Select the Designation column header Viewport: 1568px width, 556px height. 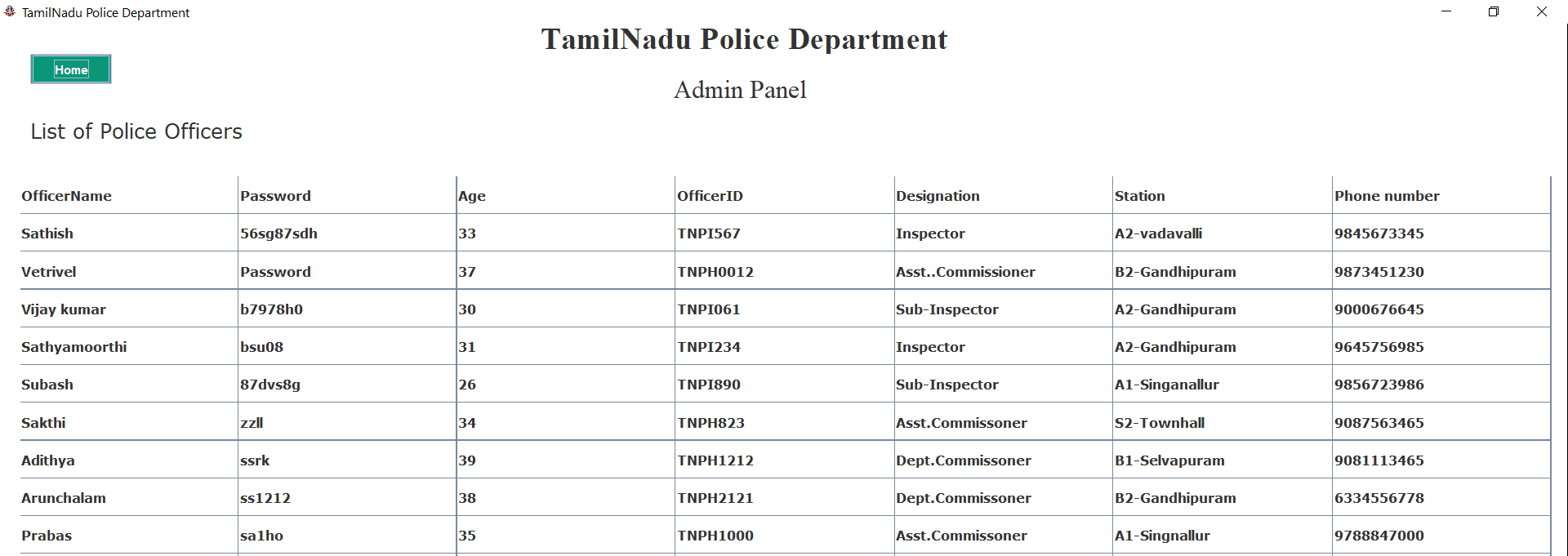tap(938, 196)
